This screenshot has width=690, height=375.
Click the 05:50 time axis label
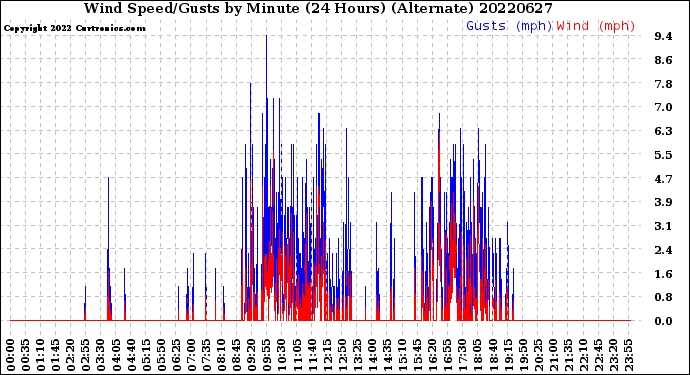tap(161, 355)
